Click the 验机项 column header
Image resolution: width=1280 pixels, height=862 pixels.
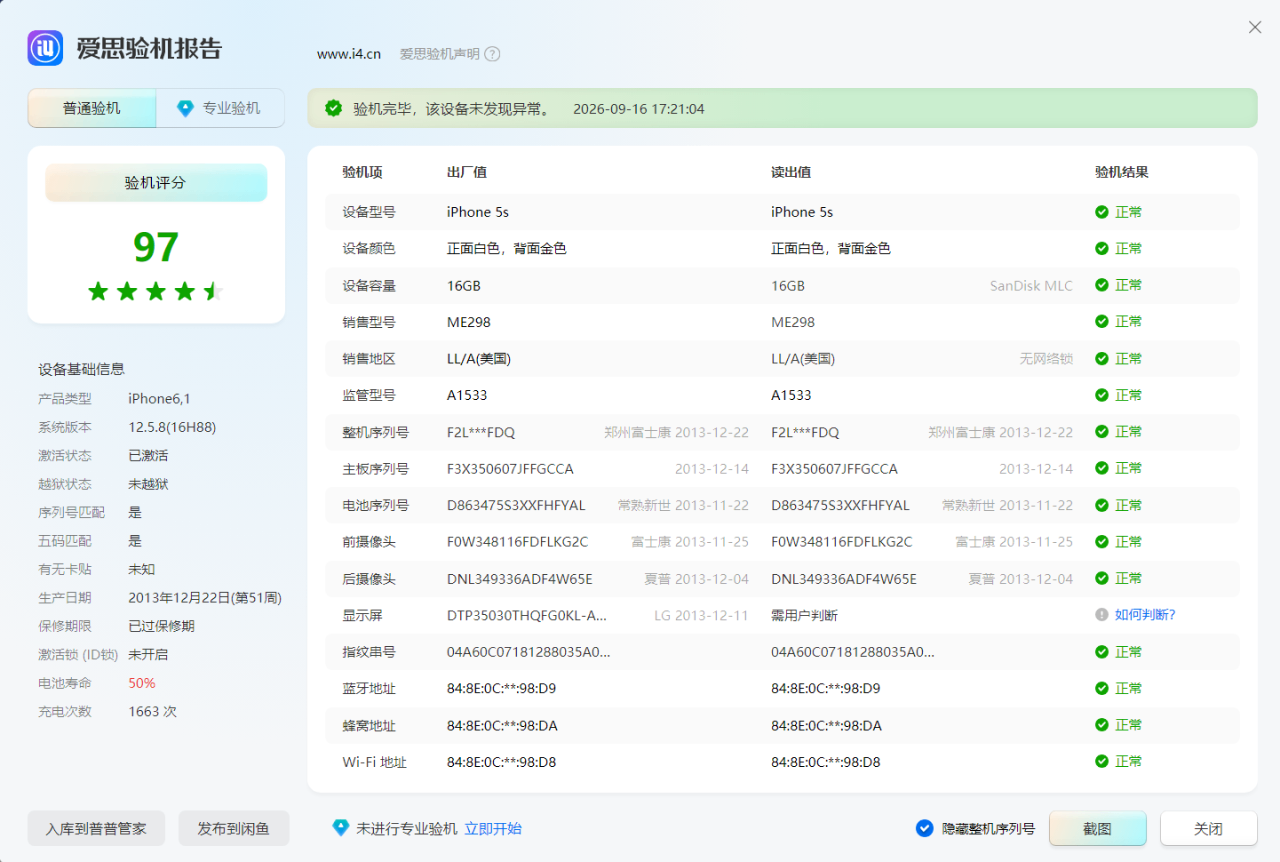362,172
